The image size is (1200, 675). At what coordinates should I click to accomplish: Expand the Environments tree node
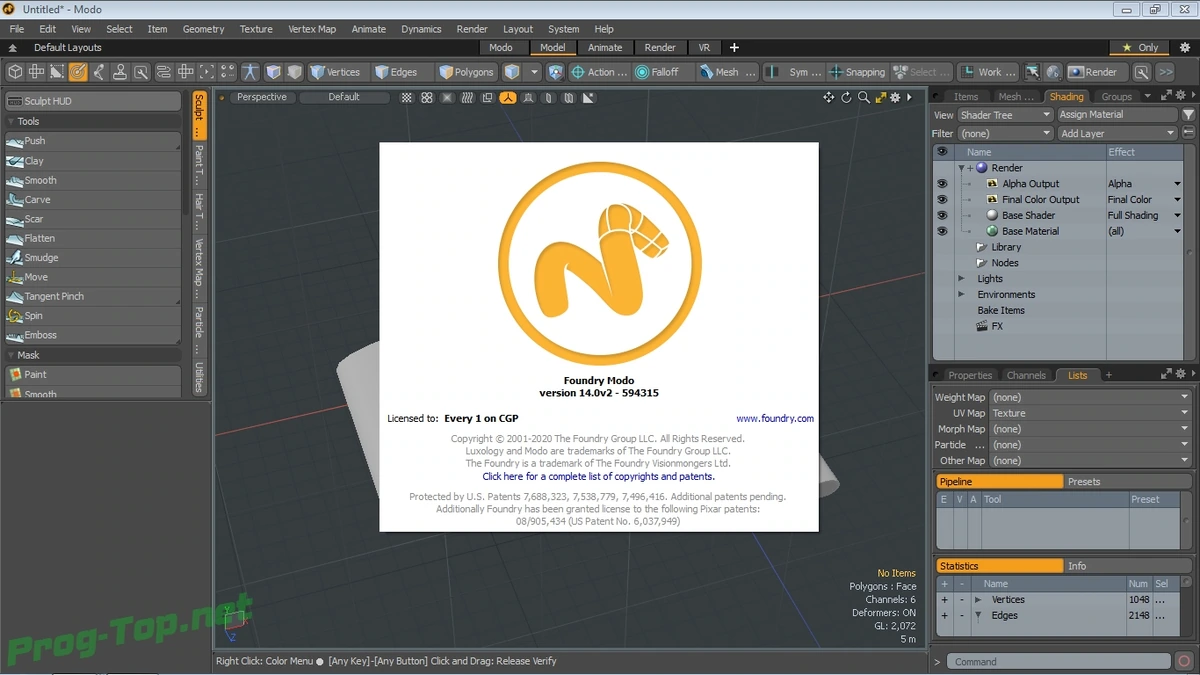(x=961, y=295)
